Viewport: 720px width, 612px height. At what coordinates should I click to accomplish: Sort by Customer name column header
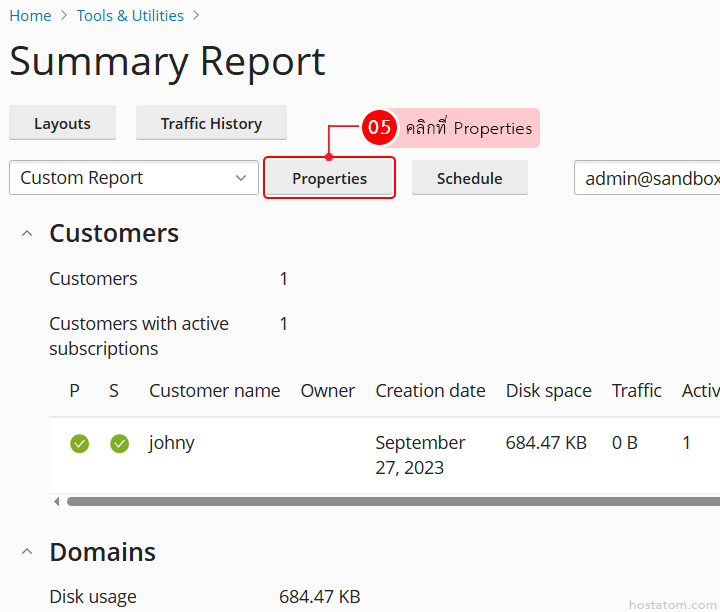[x=214, y=391]
